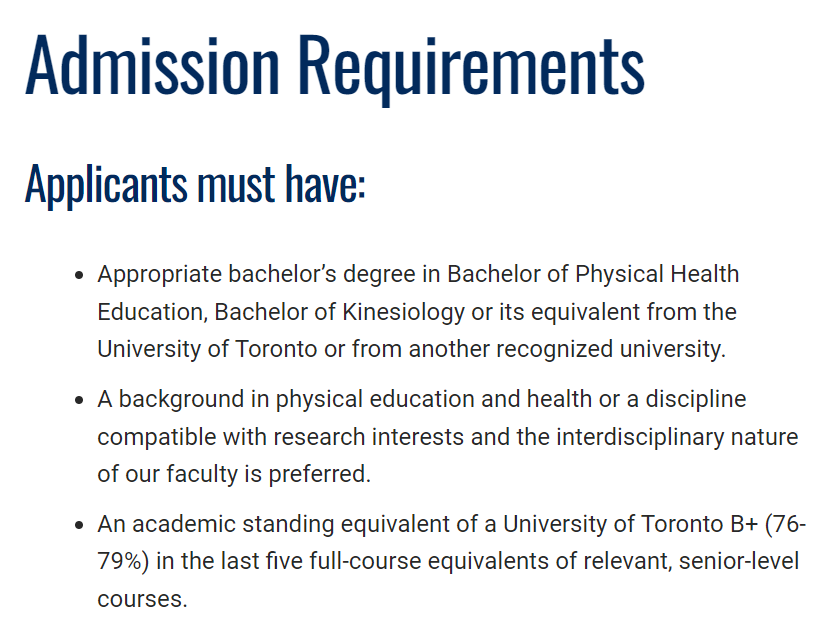Select the "Applicants must have:" subheading
This screenshot has width=827, height=642.
tap(195, 183)
